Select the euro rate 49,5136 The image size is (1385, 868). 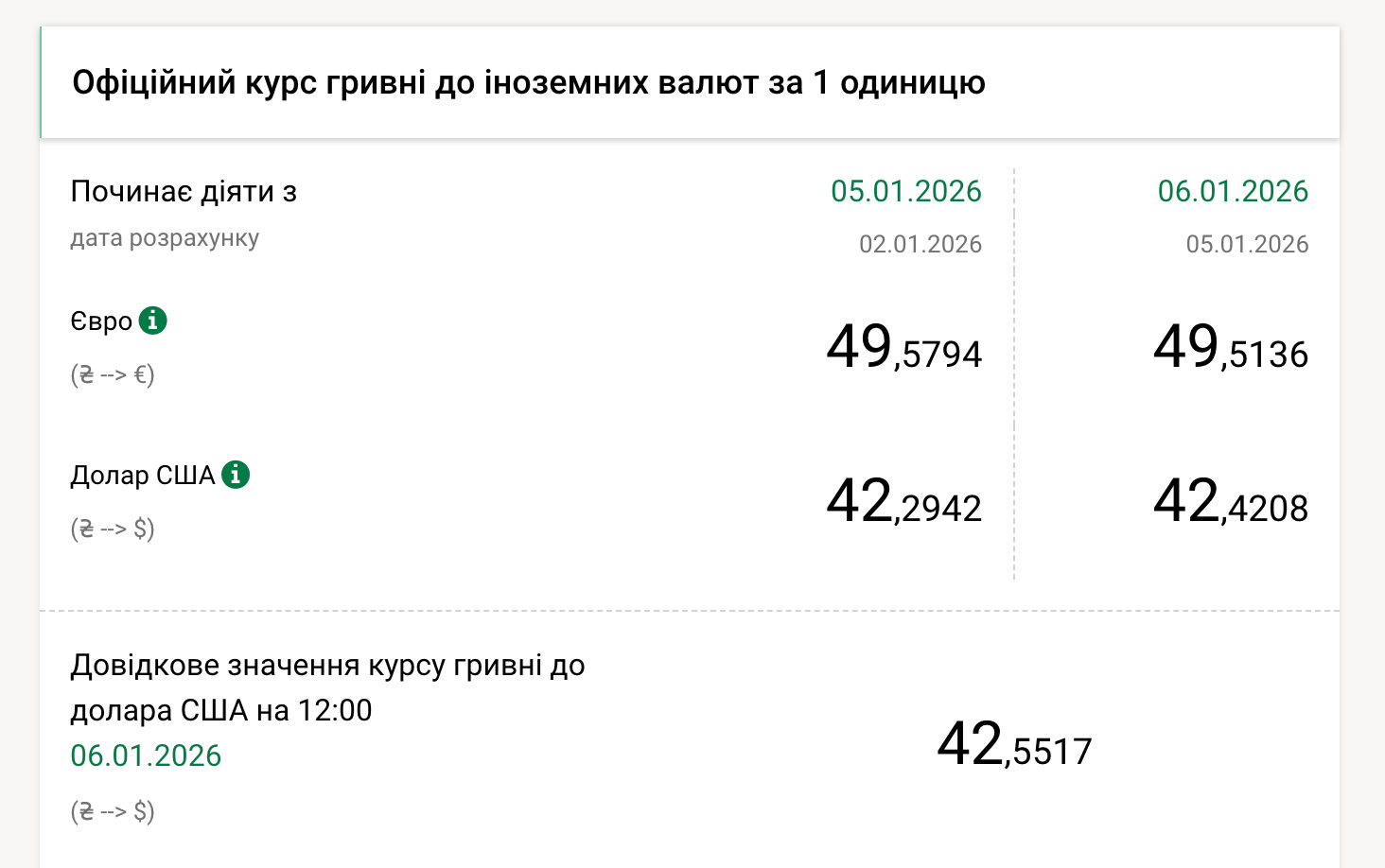[1230, 347]
